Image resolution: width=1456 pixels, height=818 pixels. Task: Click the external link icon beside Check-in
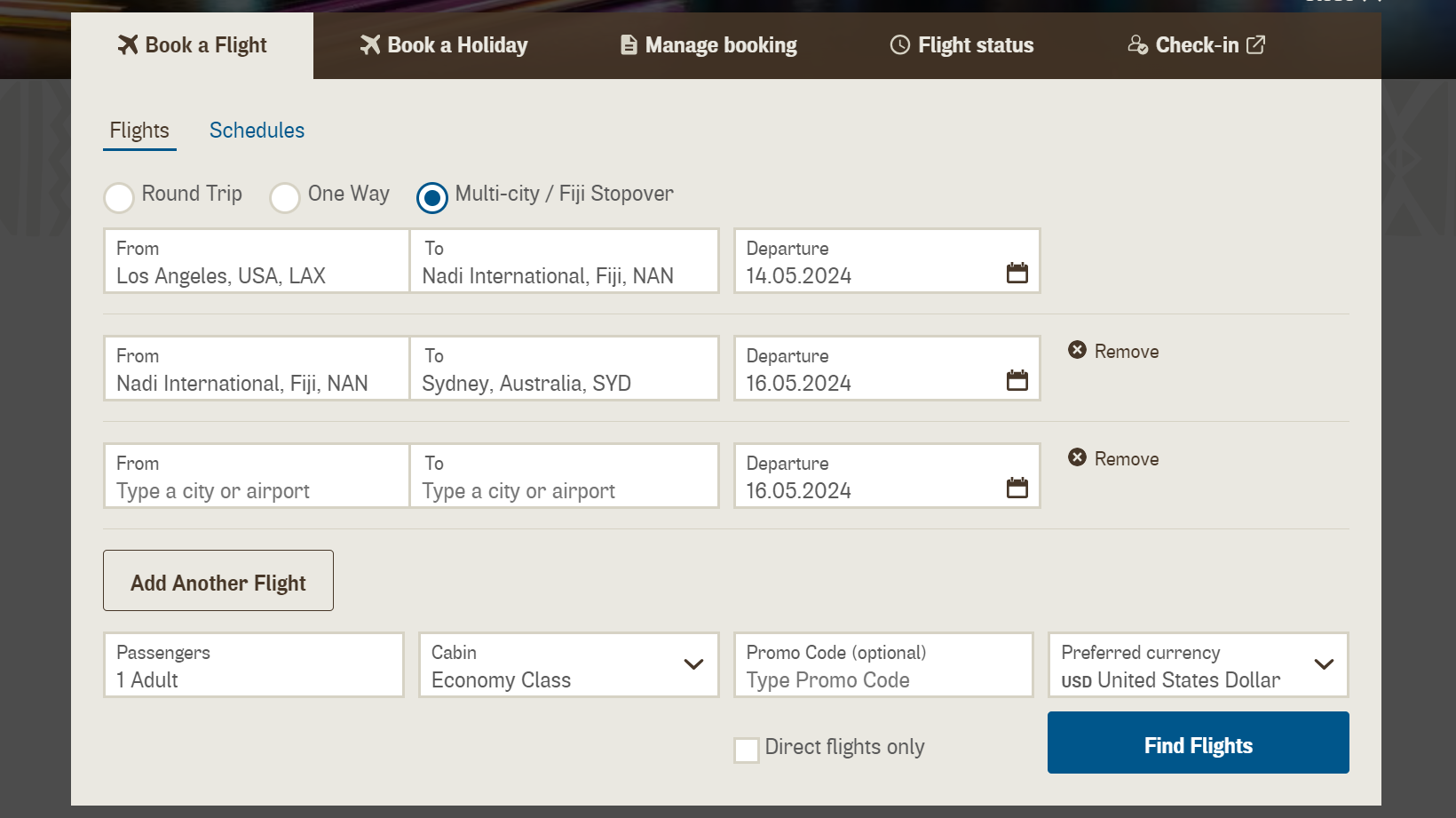pyautogui.click(x=1255, y=44)
